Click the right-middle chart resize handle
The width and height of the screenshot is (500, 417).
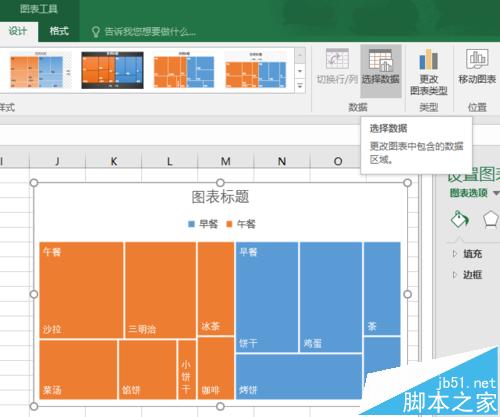(x=407, y=294)
